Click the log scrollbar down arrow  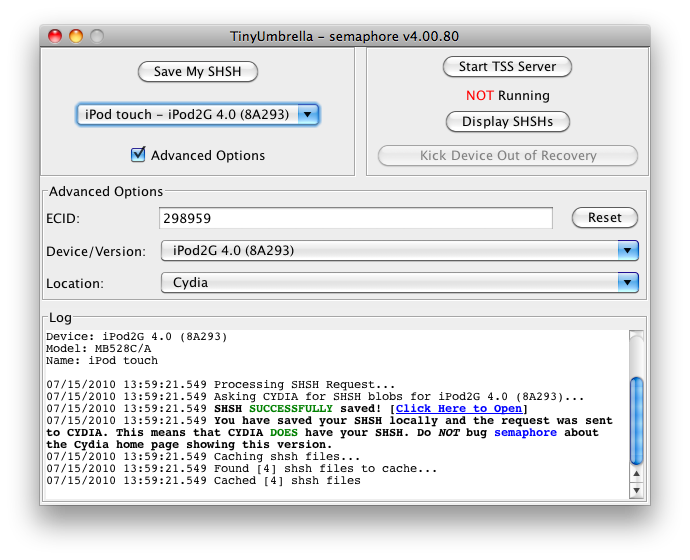tap(636, 490)
